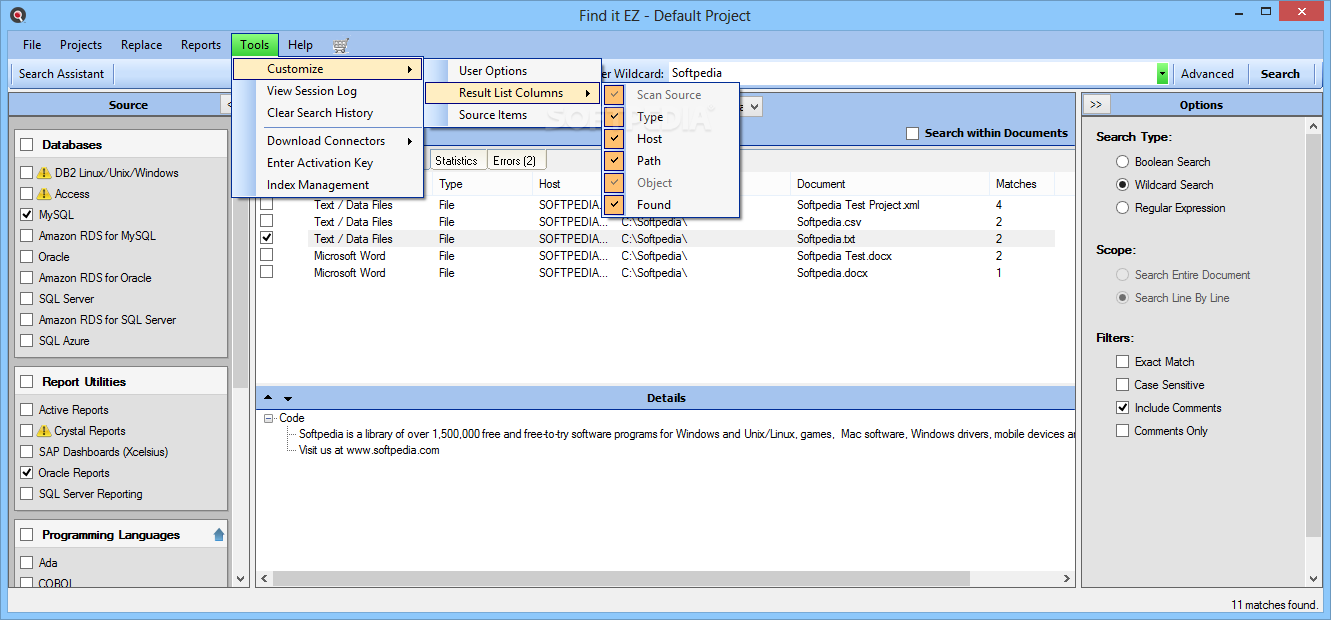1331x620 pixels.
Task: Click the shopping cart icon in menu bar
Action: (x=341, y=45)
